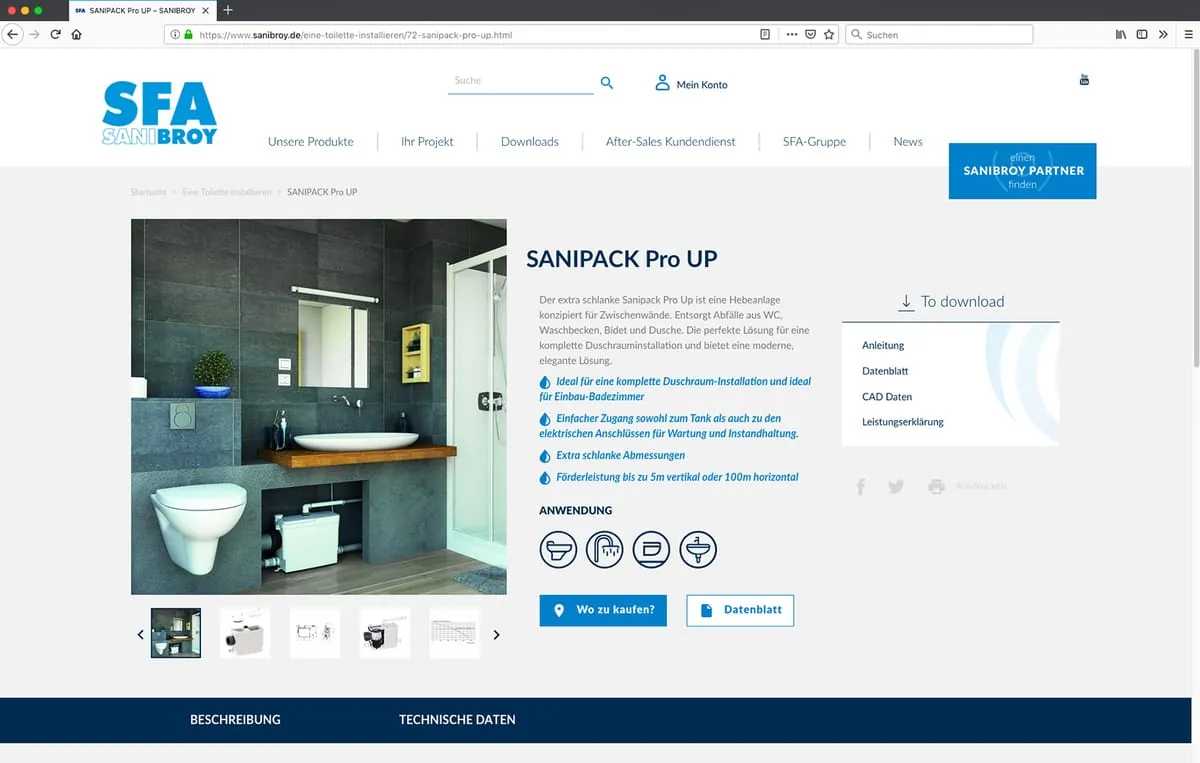Click the bidet application icon
Screen dimensions: 1200x763
point(651,549)
